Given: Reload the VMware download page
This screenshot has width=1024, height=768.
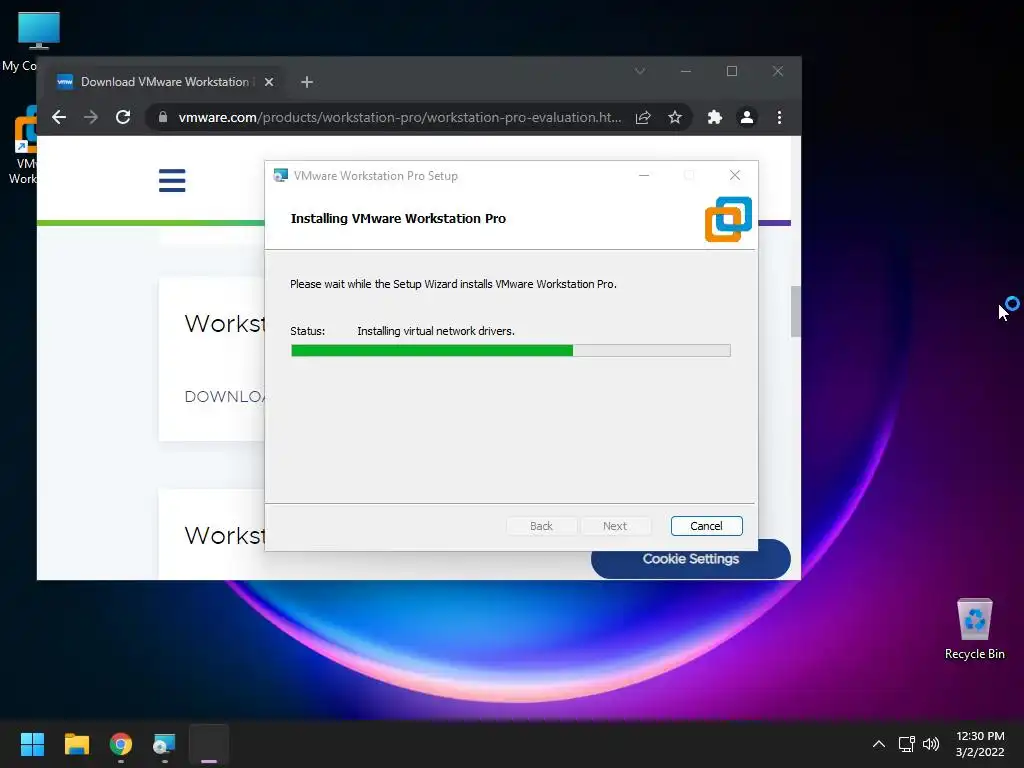Looking at the screenshot, I should 123,117.
